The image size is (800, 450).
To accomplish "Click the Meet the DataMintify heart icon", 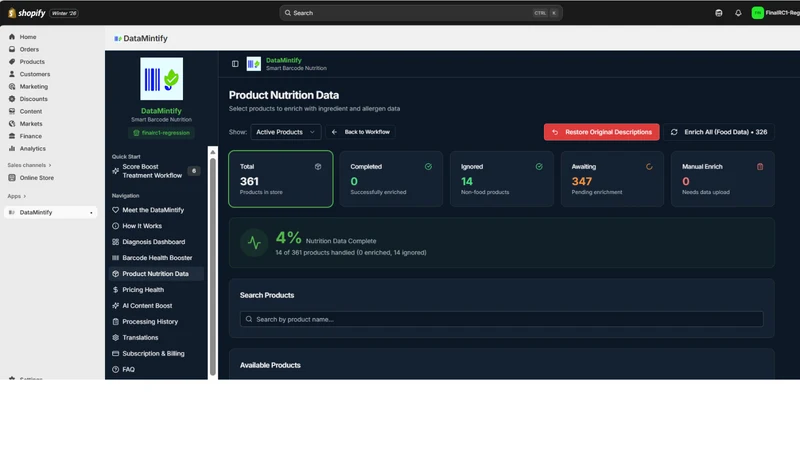I will [115, 210].
